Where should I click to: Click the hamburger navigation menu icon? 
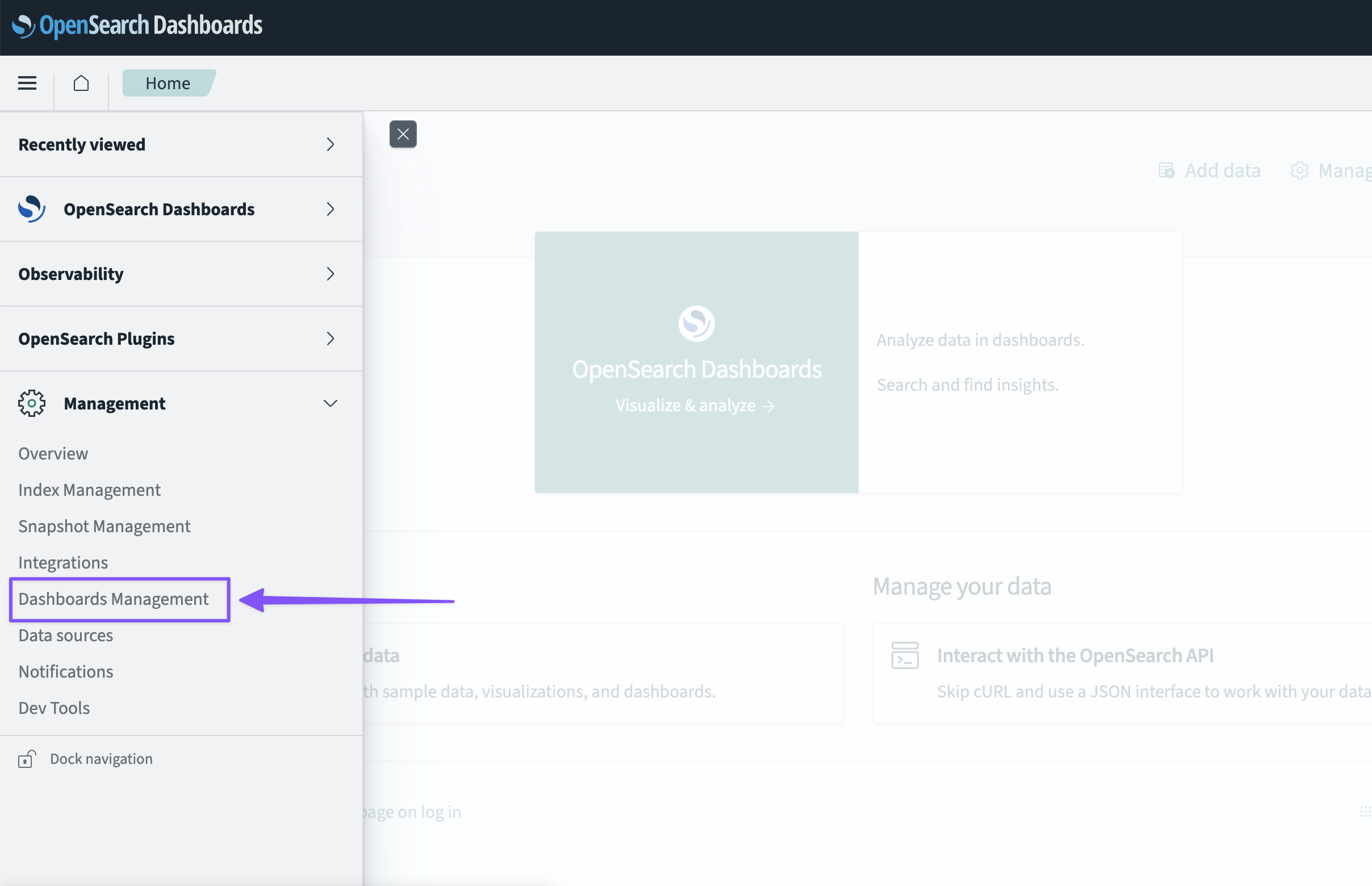pos(27,83)
